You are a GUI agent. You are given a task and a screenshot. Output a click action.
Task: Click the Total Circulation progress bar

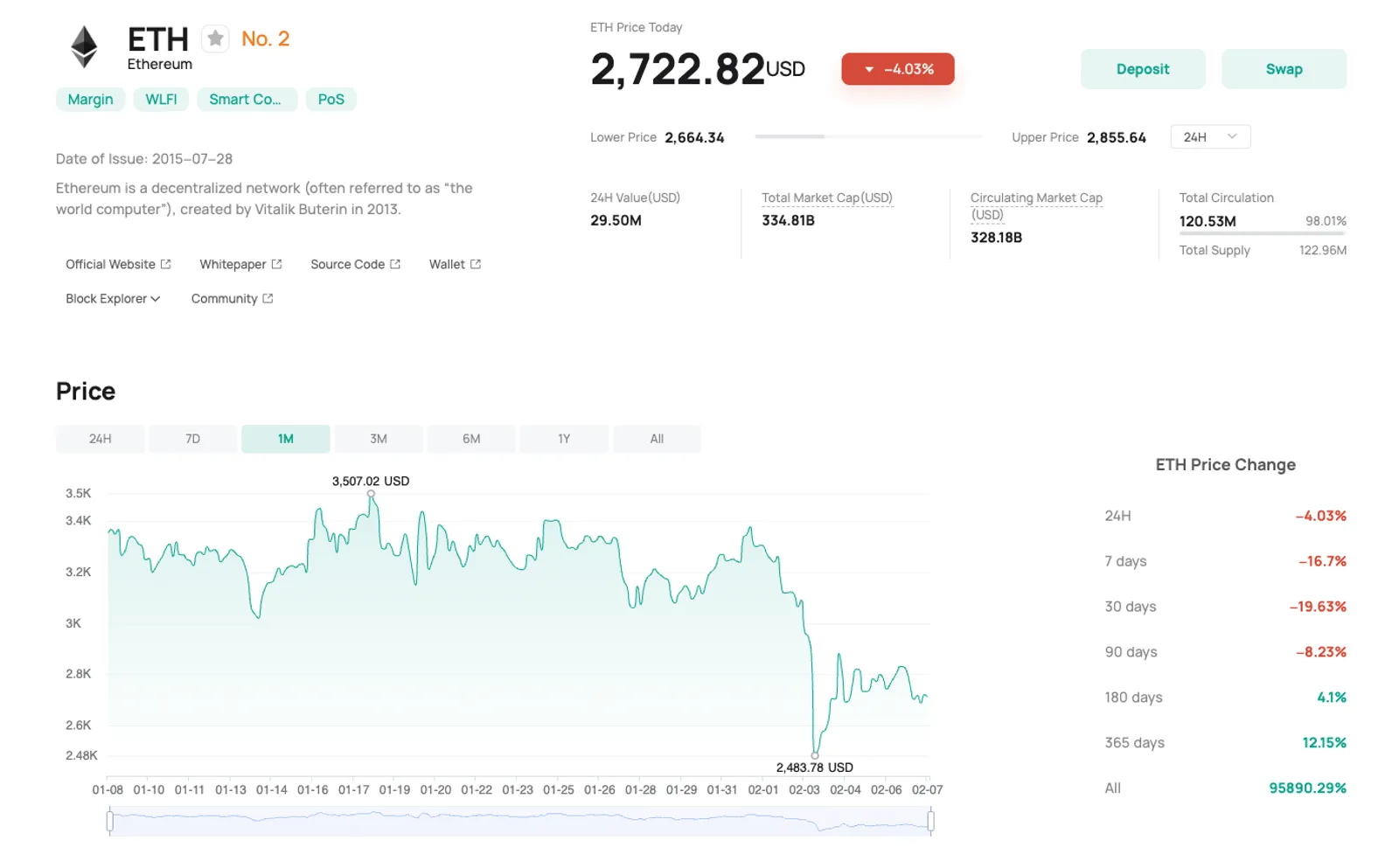click(1263, 233)
